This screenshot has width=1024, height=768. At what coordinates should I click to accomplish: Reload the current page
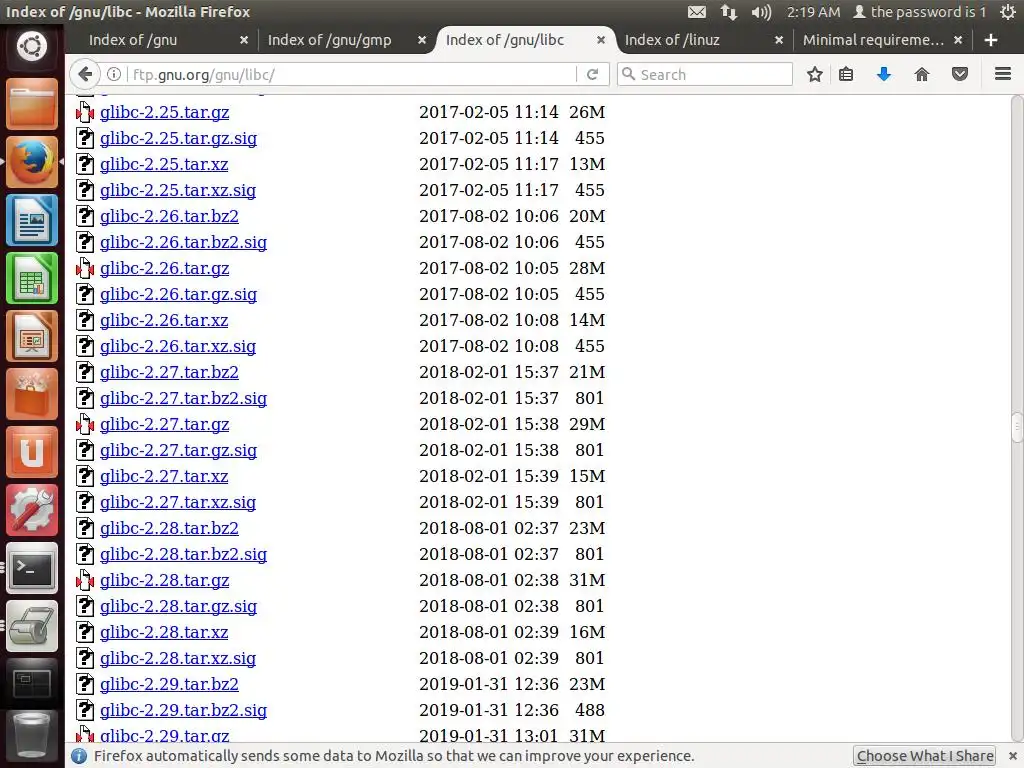tap(592, 74)
